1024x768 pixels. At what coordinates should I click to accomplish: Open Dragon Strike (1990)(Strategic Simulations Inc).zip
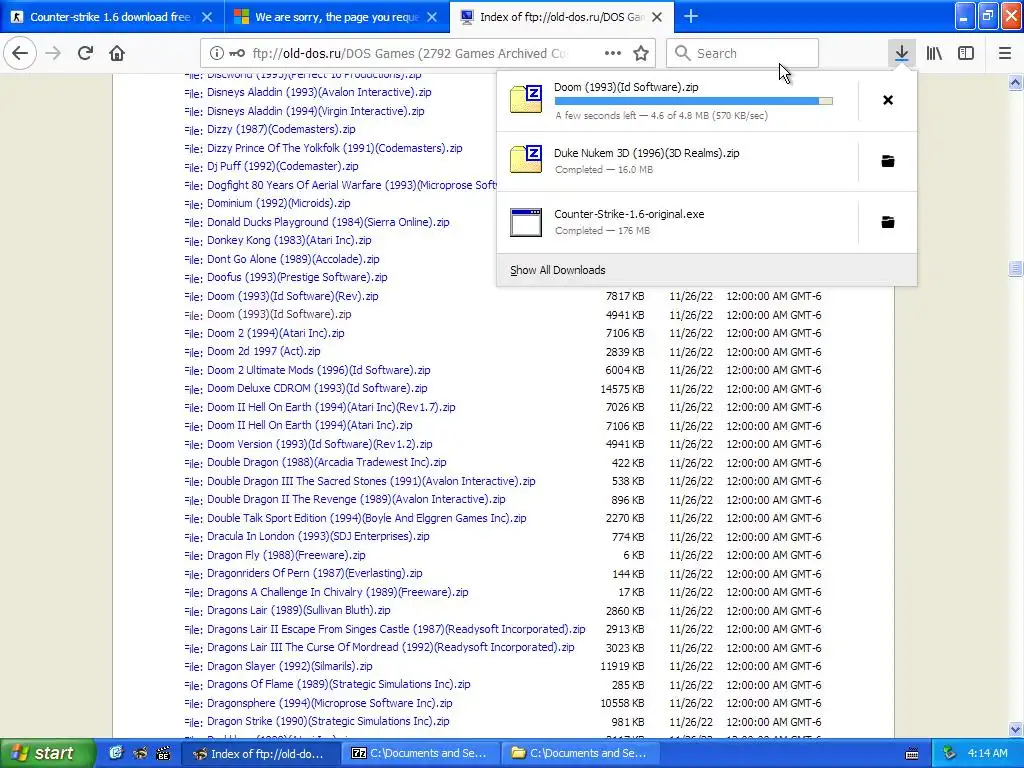point(328,722)
